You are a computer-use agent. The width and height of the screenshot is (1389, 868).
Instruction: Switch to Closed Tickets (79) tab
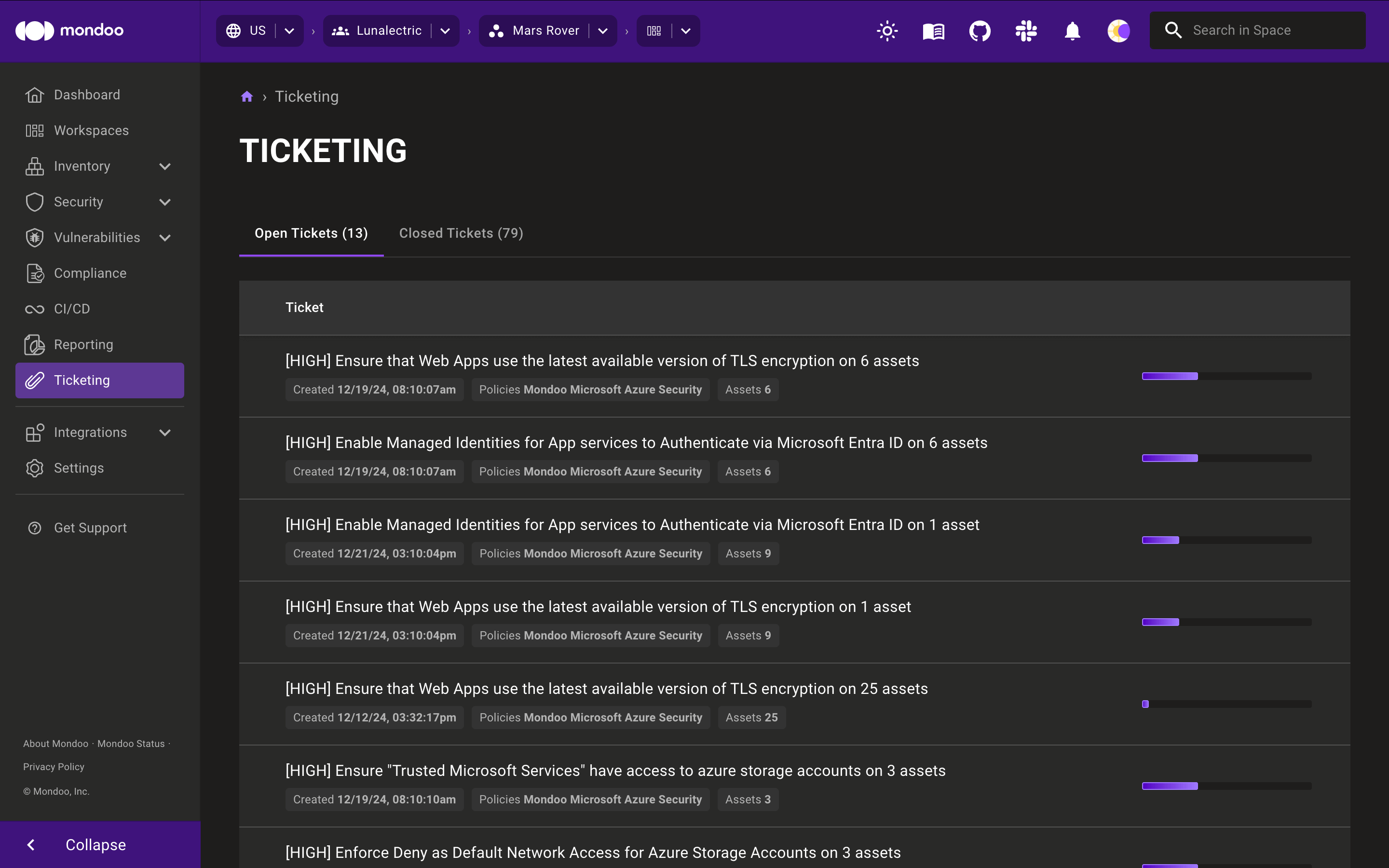[x=461, y=233]
